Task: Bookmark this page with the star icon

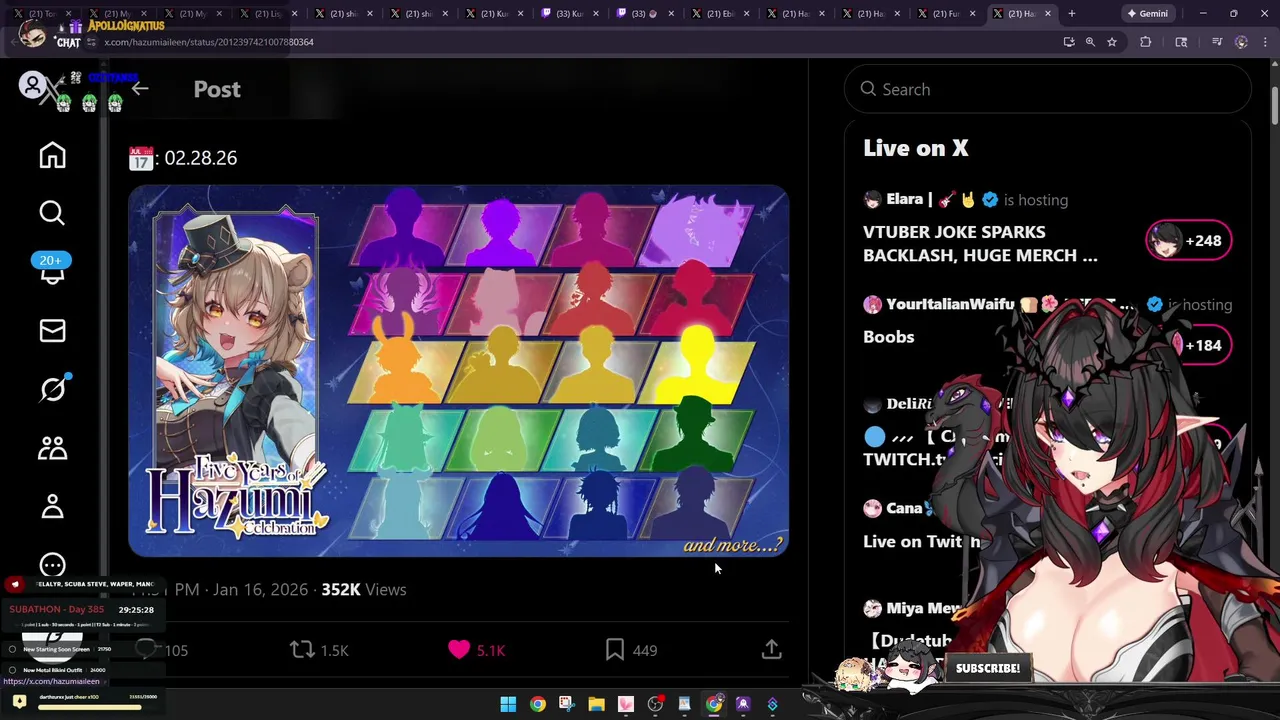Action: click(1111, 42)
